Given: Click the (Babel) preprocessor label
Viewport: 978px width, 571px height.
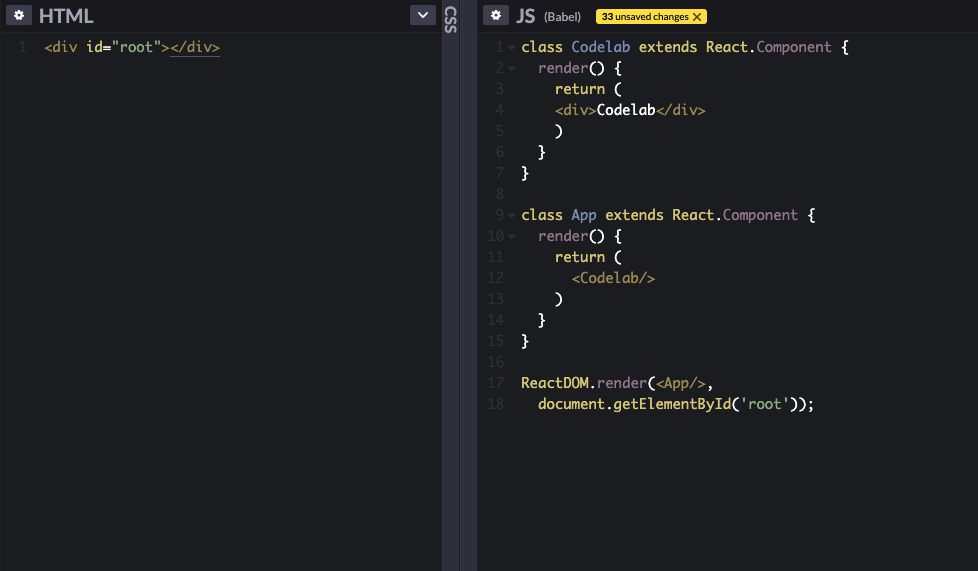Looking at the screenshot, I should 562,17.
